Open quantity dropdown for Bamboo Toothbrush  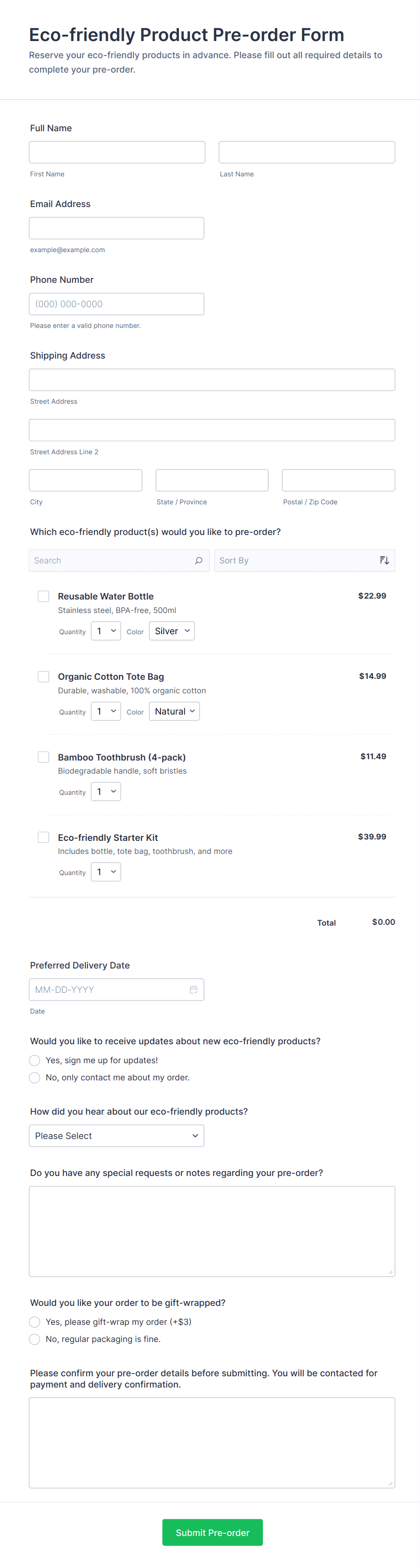106,792
